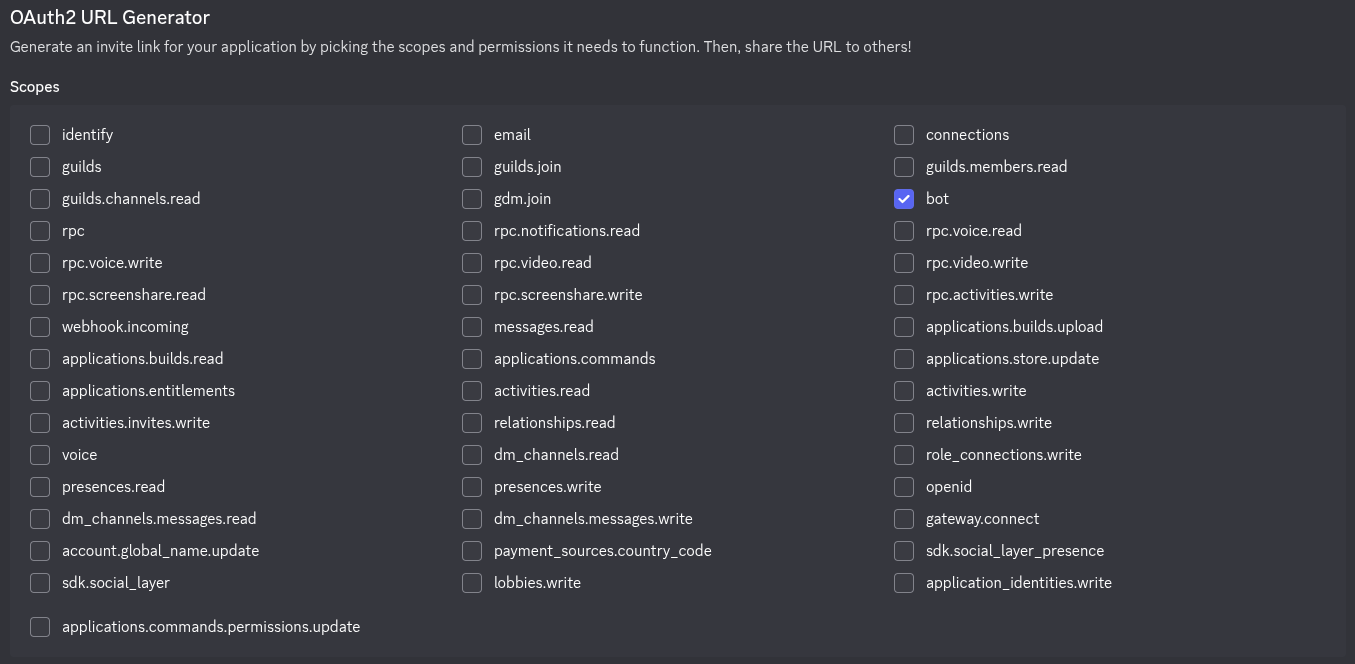The image size is (1355, 664).
Task: Uncheck the bot scope checkbox
Action: coord(904,199)
